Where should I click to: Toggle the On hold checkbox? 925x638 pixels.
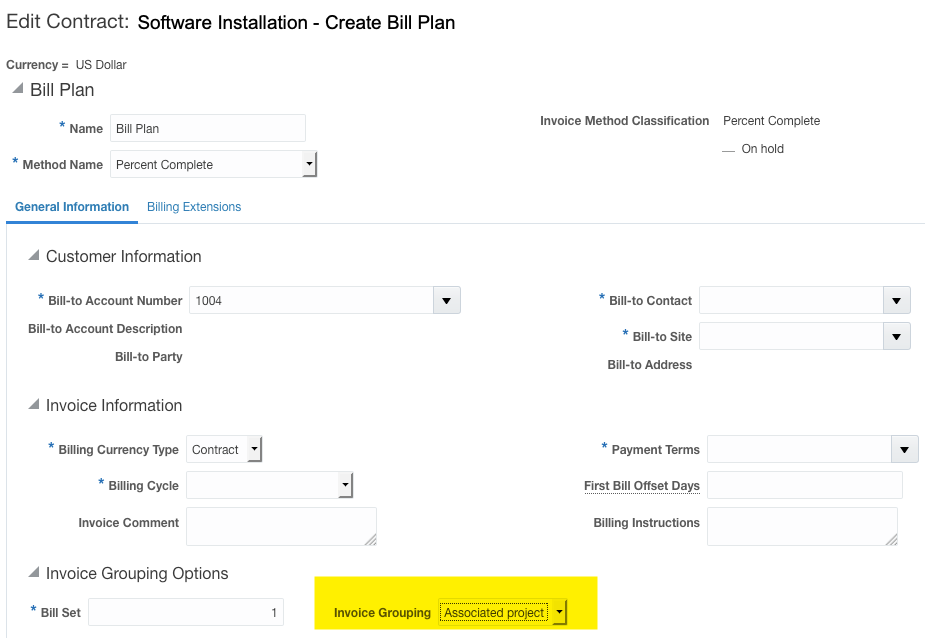[x=729, y=149]
